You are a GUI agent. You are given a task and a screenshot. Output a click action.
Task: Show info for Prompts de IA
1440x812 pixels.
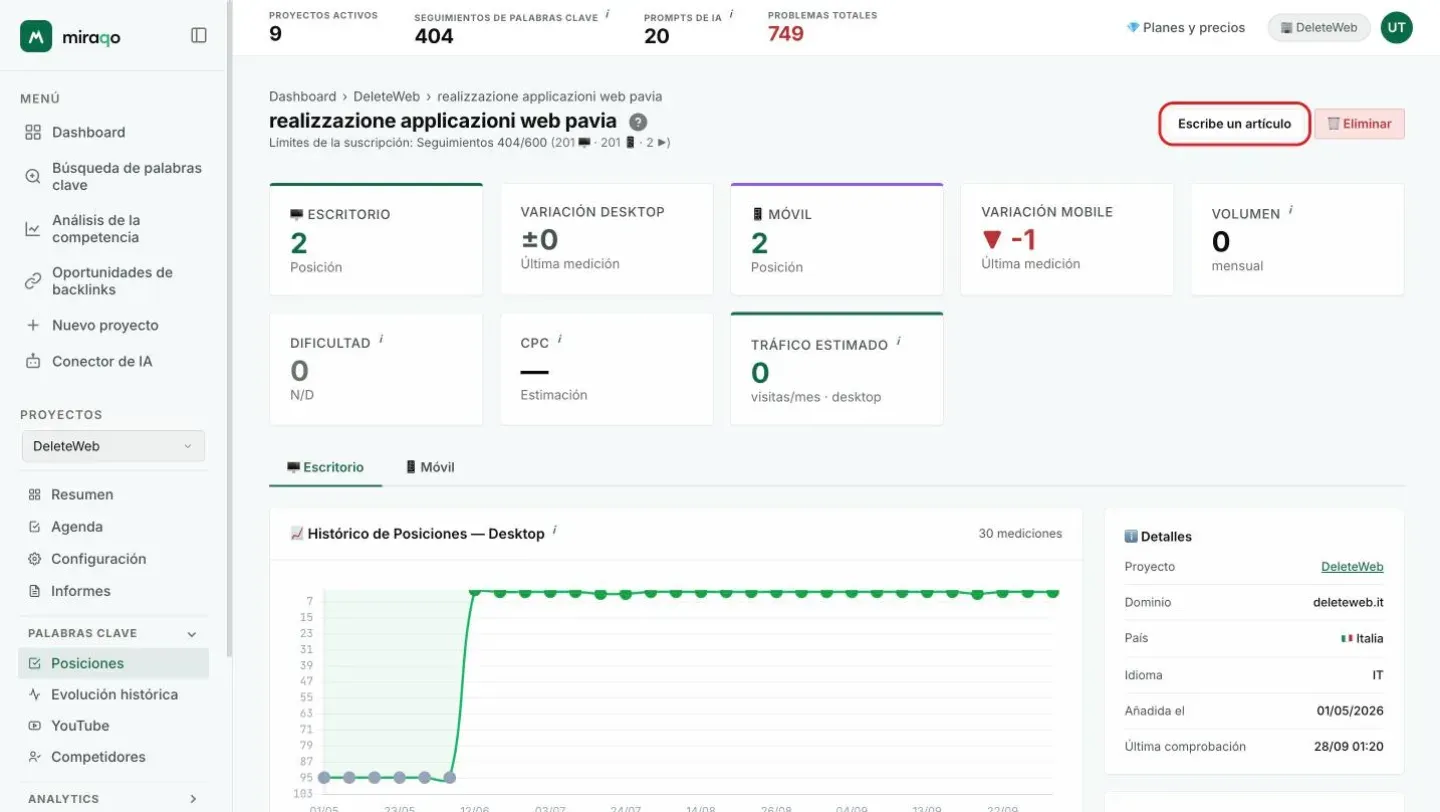pyautogui.click(x=731, y=14)
